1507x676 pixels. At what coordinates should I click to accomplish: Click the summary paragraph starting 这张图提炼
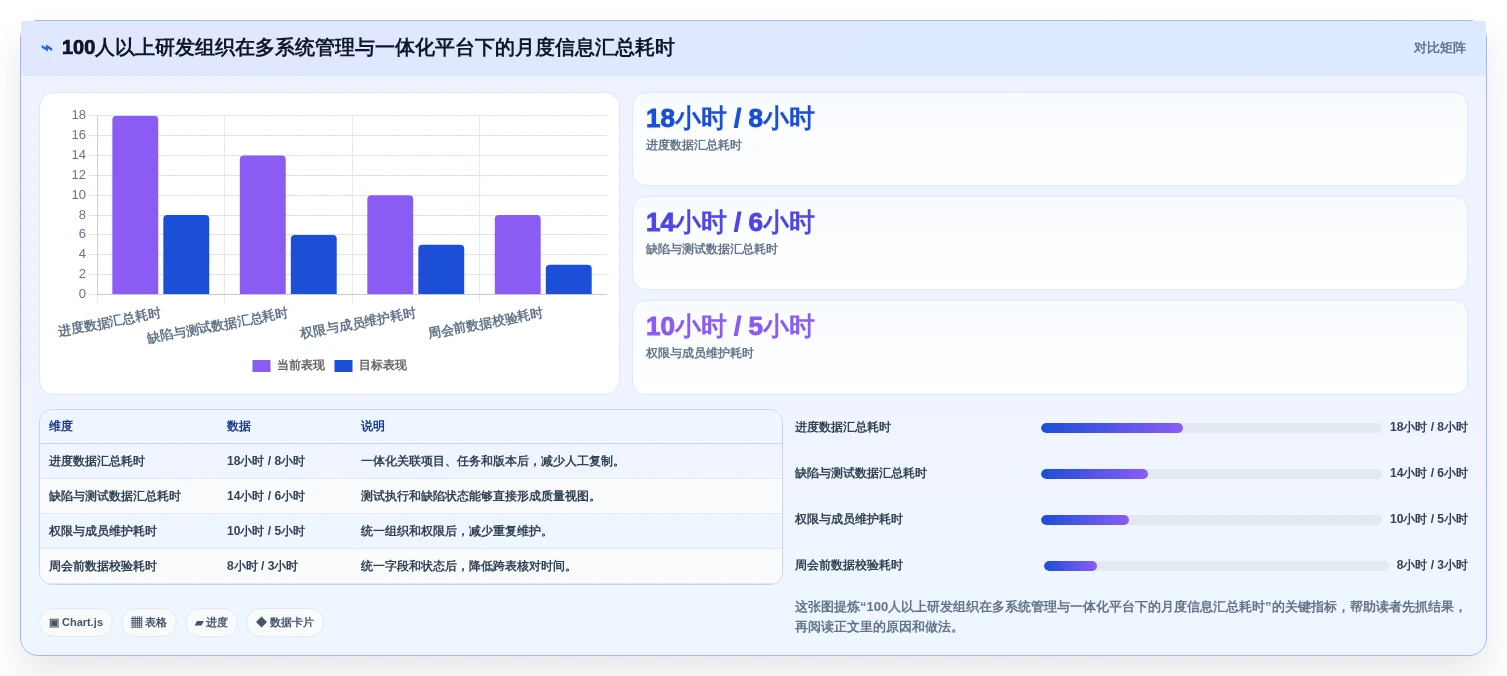pos(1130,617)
